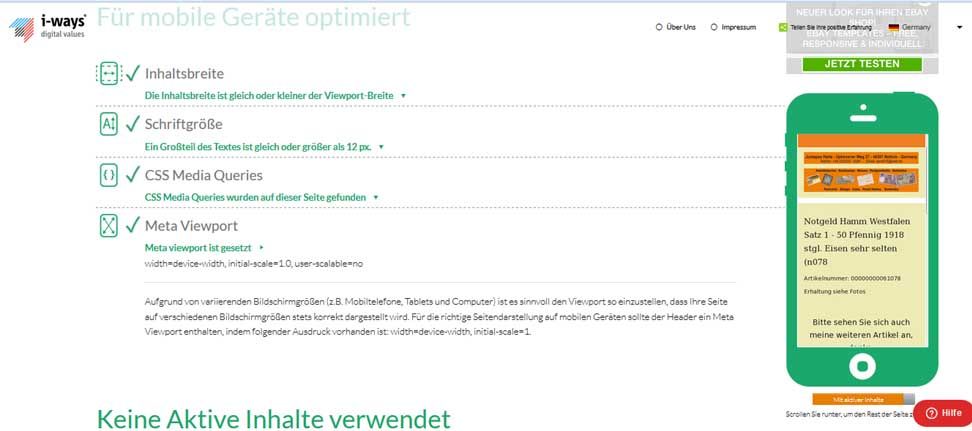The height and width of the screenshot is (431, 972).
Task: Click the i-ways digital values logo
Action: pos(48,24)
